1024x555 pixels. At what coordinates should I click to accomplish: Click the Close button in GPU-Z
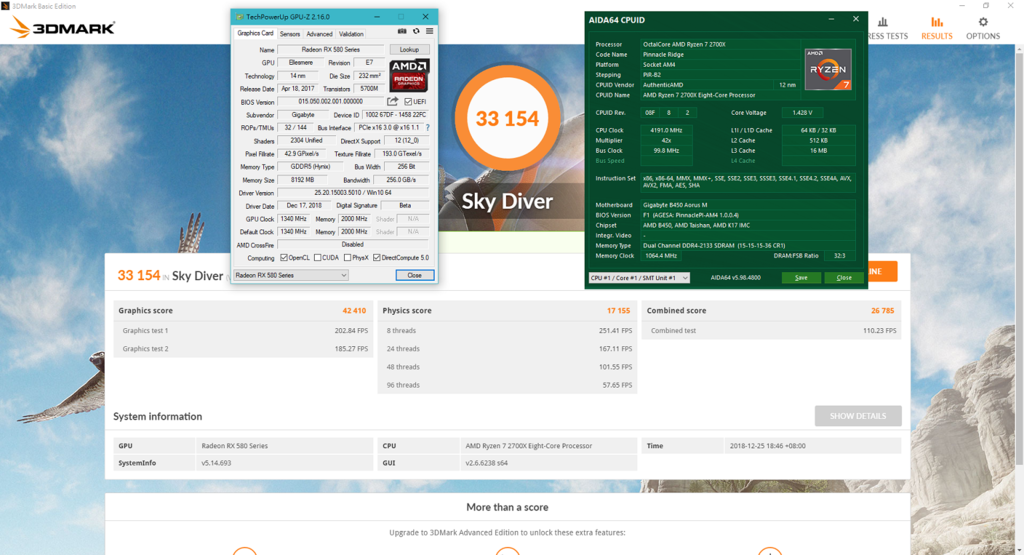[x=415, y=276]
